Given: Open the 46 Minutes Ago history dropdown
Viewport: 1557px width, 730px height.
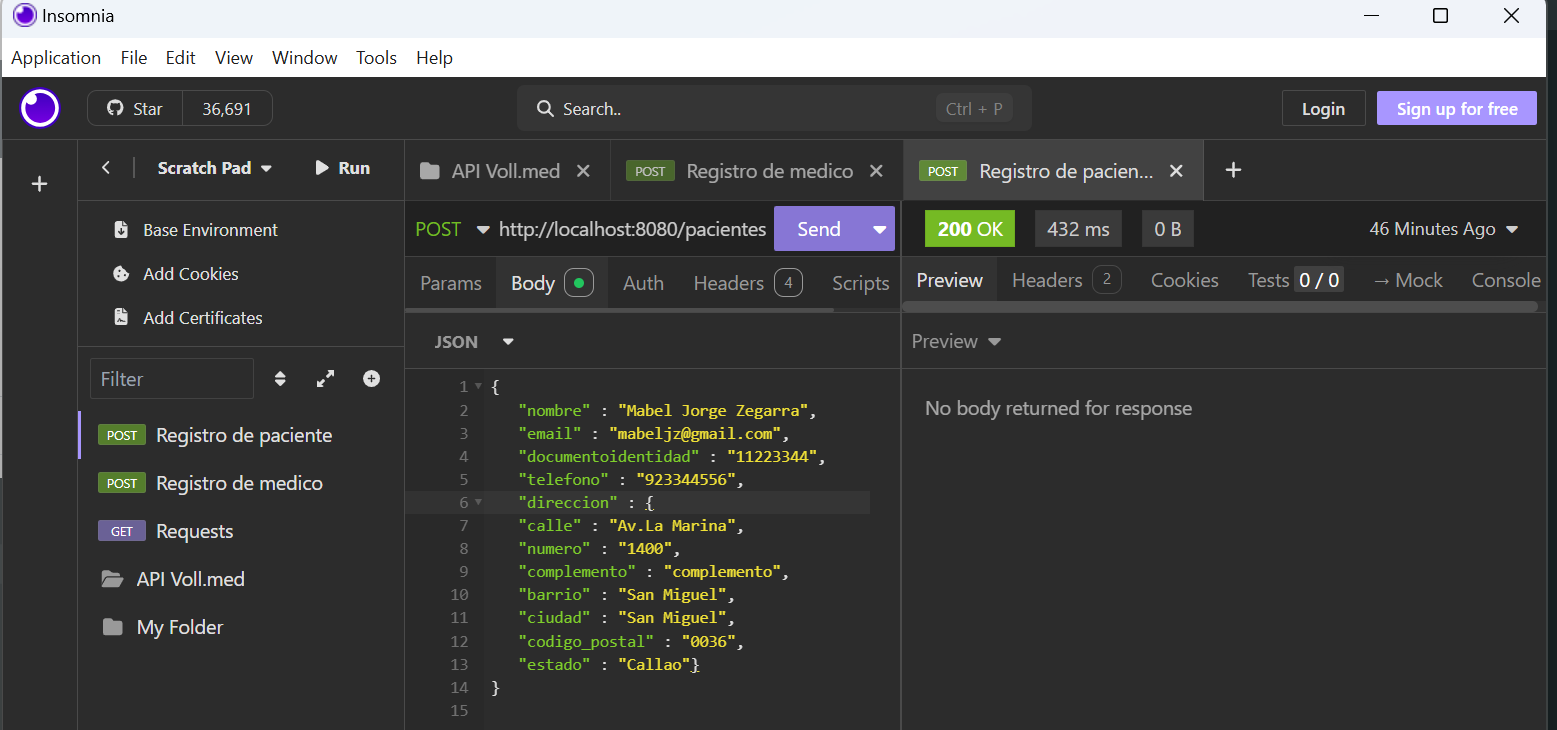Looking at the screenshot, I should (x=1443, y=229).
